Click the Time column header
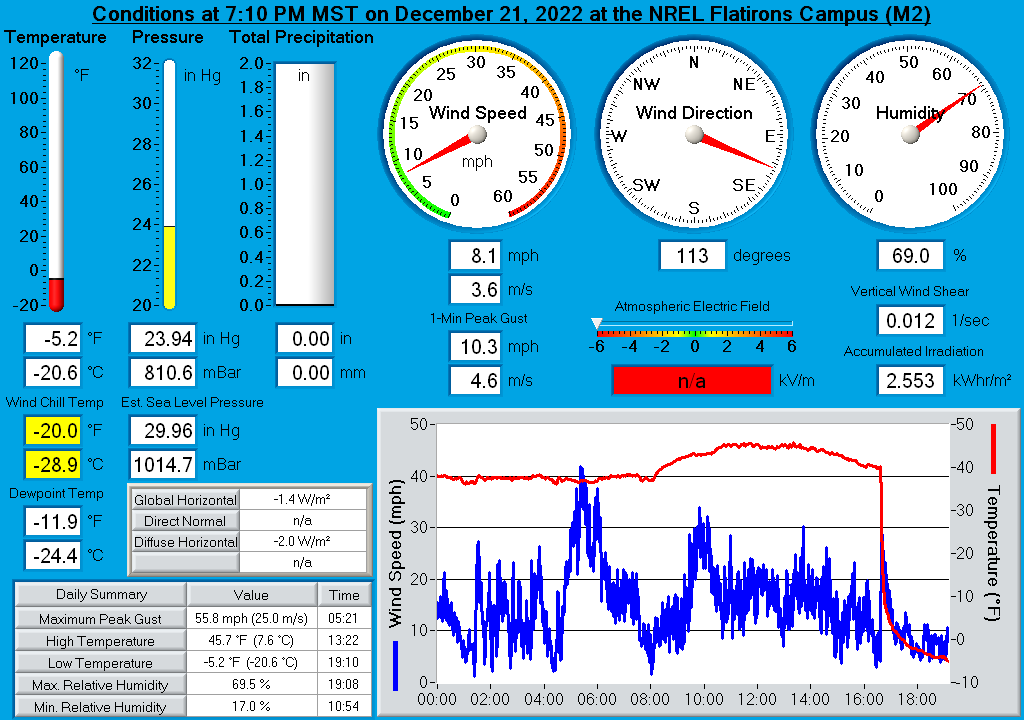Screen dimensions: 1024x720 pyautogui.click(x=344, y=595)
